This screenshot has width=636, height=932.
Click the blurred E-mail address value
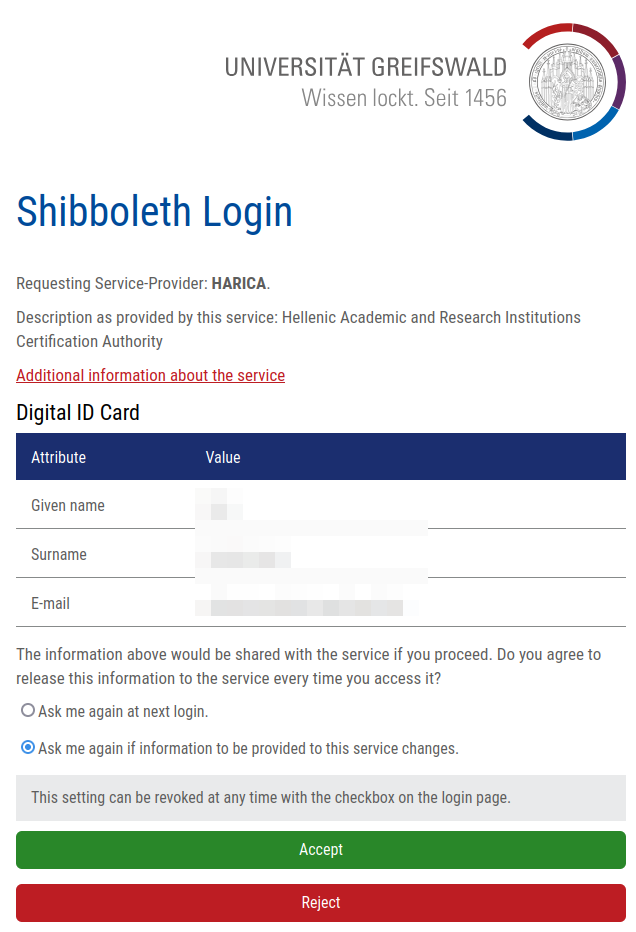pyautogui.click(x=300, y=605)
